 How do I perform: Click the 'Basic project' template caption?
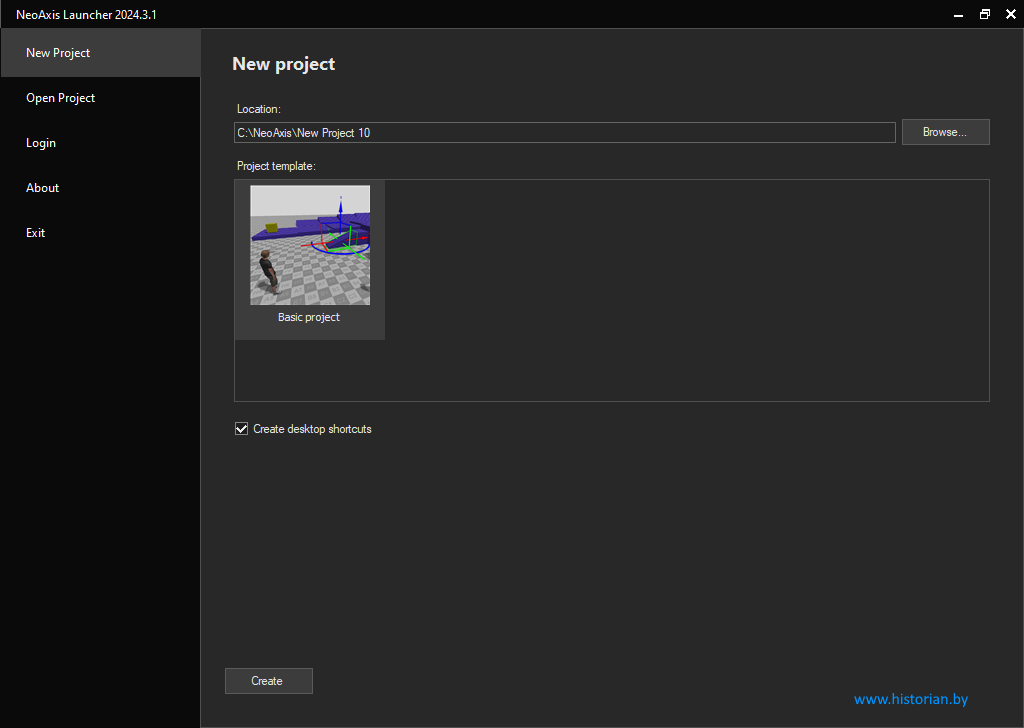309,317
